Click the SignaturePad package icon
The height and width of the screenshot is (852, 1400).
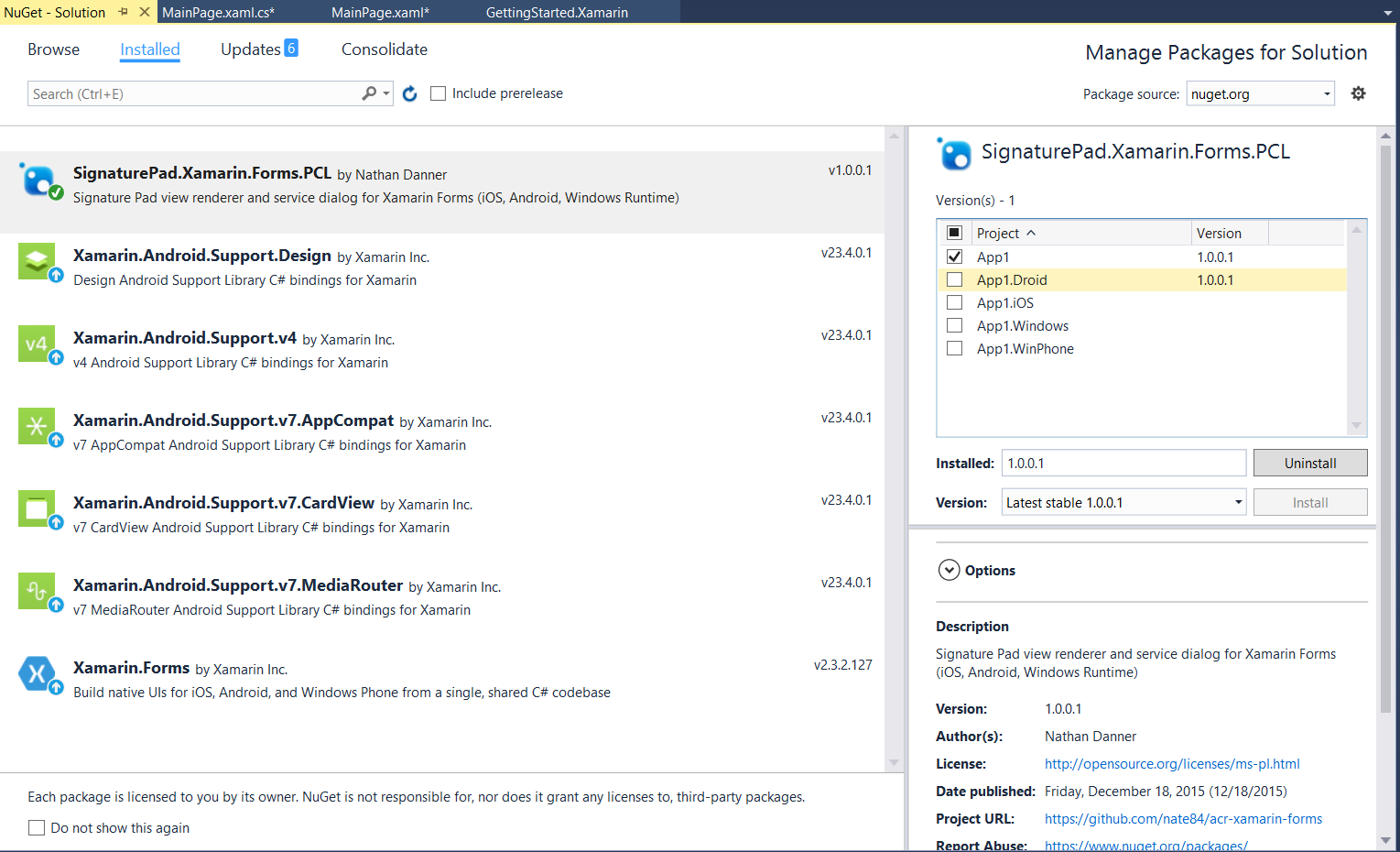click(x=39, y=181)
